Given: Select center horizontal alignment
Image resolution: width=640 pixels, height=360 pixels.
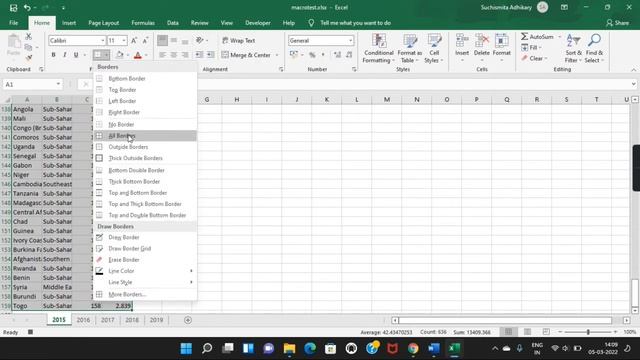Looking at the screenshot, I should [x=174, y=55].
